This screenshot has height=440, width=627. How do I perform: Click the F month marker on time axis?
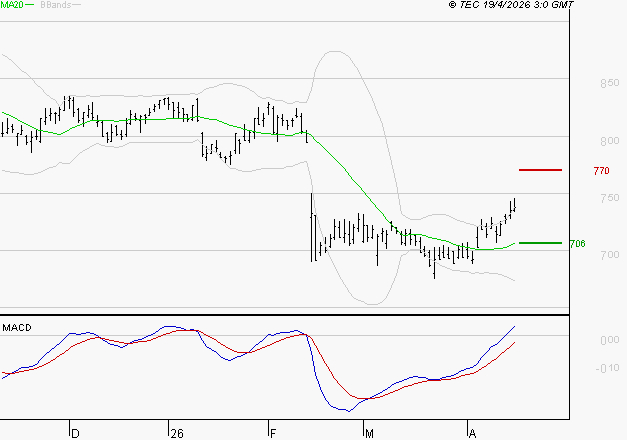point(273,434)
